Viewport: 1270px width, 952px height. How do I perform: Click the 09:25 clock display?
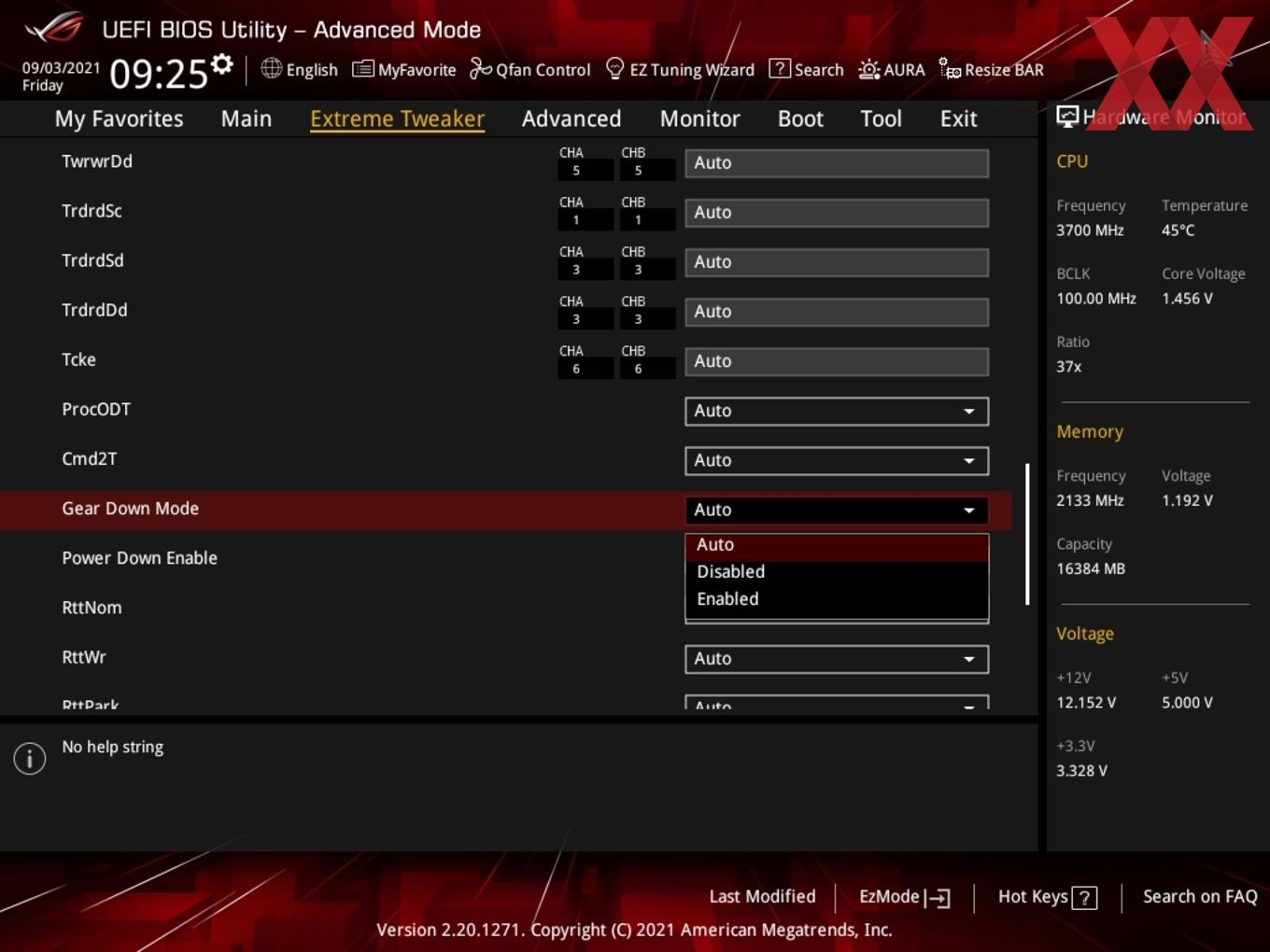(158, 73)
